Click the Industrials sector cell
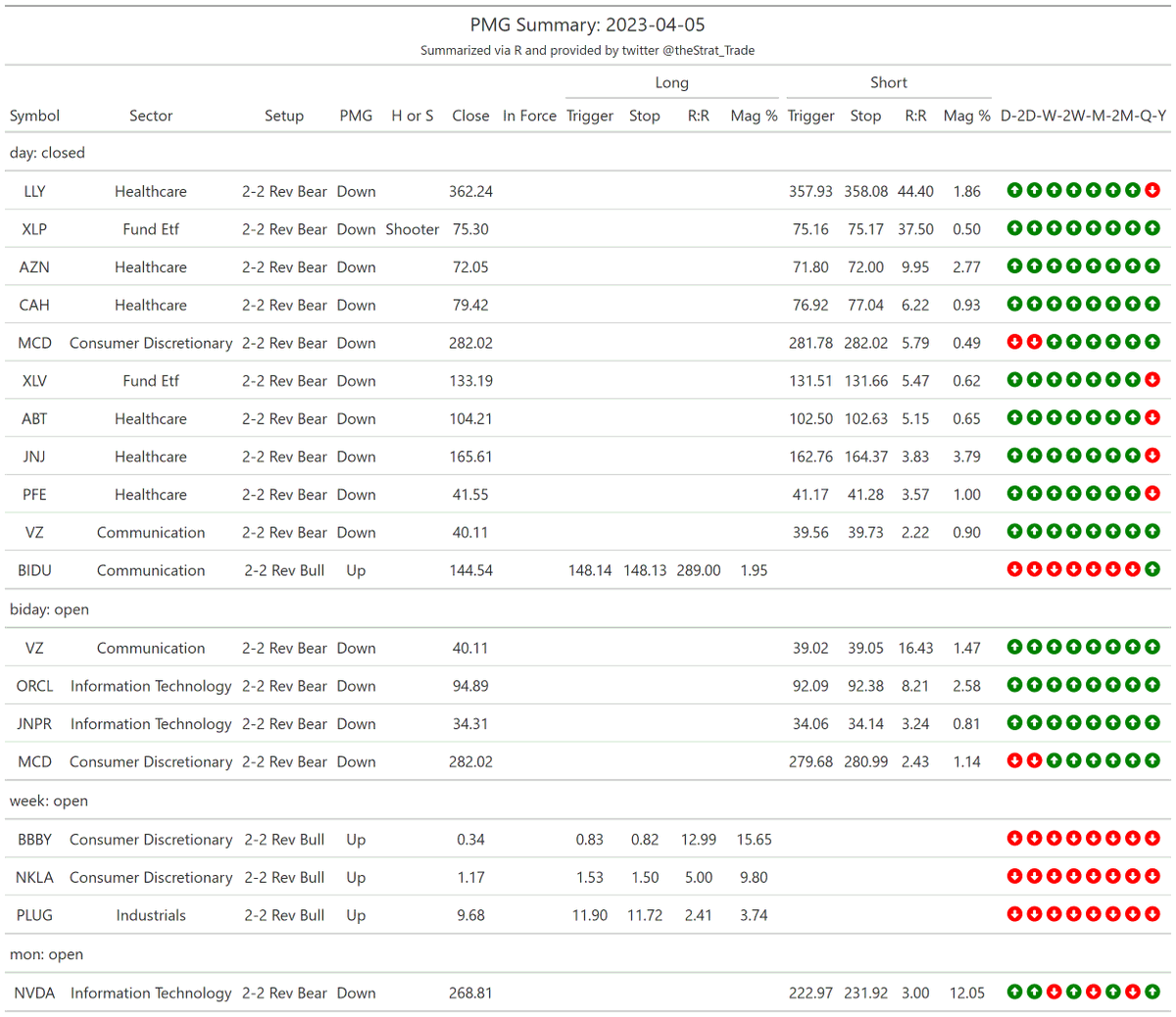 click(151, 915)
